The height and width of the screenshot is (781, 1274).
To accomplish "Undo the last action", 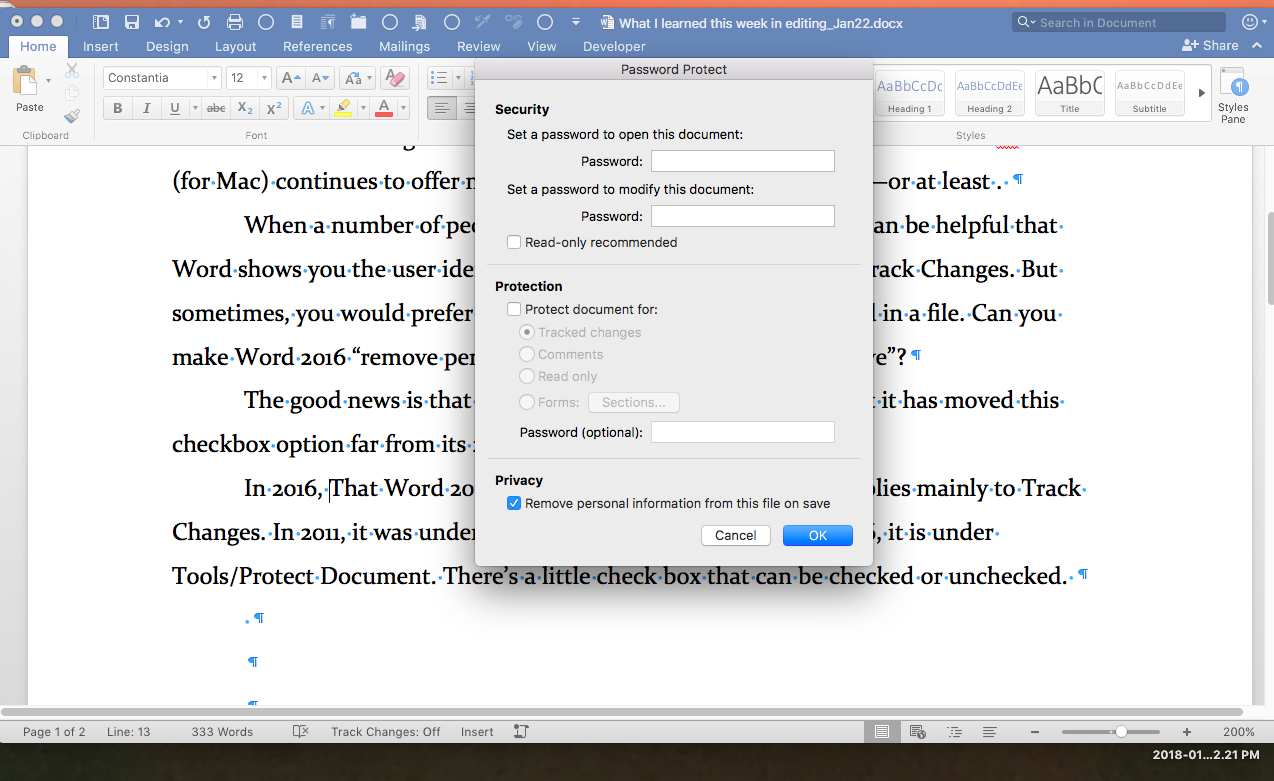I will click(163, 22).
